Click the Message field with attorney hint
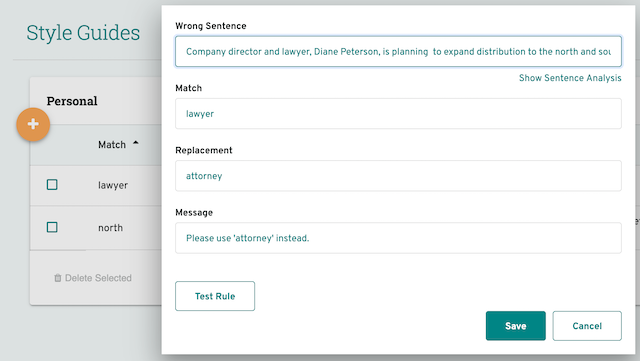 point(398,238)
